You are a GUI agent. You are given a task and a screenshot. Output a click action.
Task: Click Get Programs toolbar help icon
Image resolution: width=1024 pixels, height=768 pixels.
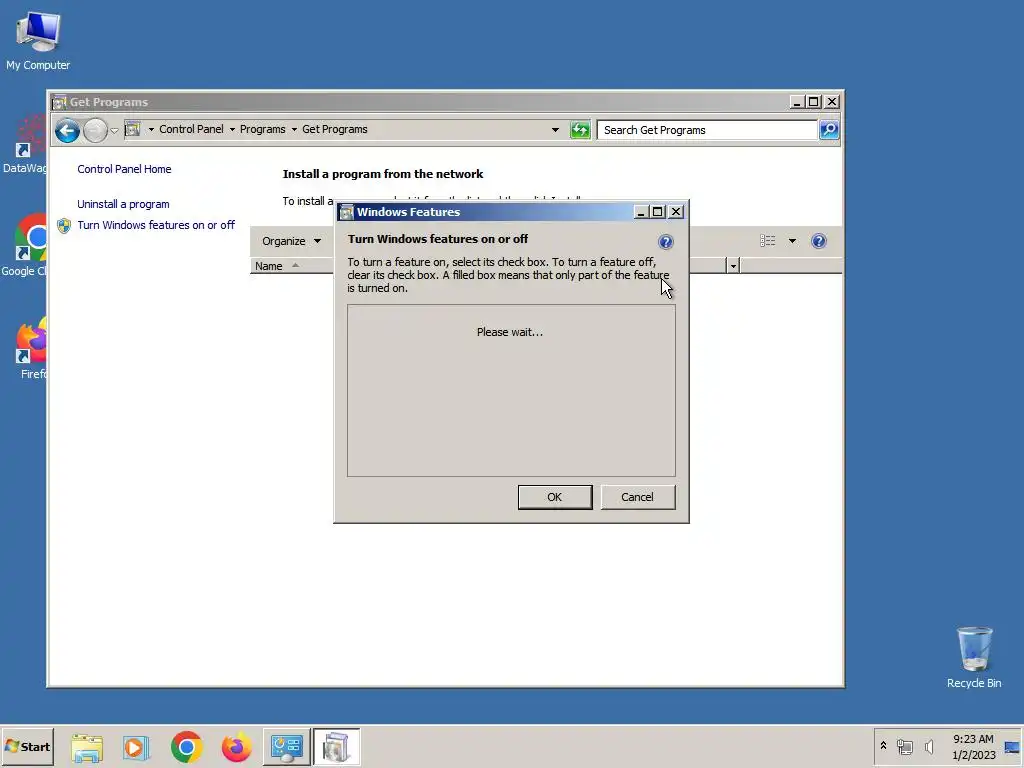point(818,241)
